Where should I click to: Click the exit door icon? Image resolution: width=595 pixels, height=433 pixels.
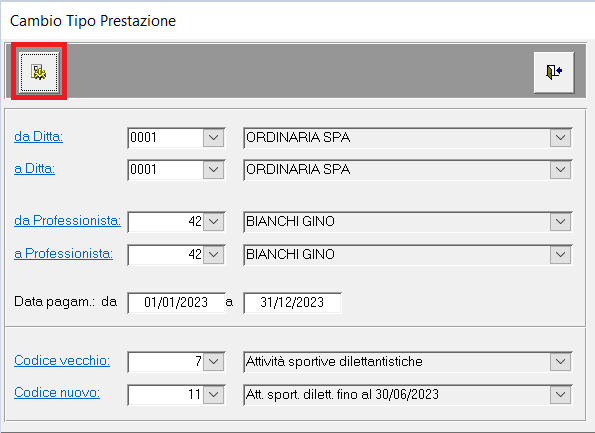tap(554, 72)
